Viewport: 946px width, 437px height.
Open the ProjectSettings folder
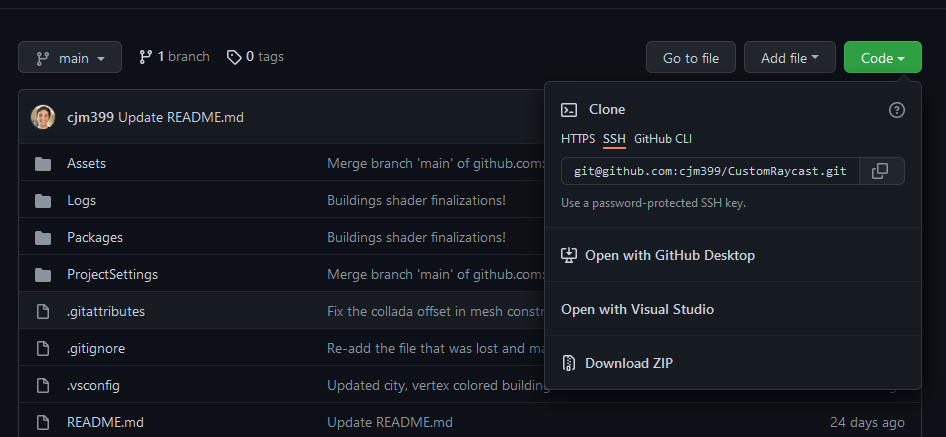coord(112,275)
